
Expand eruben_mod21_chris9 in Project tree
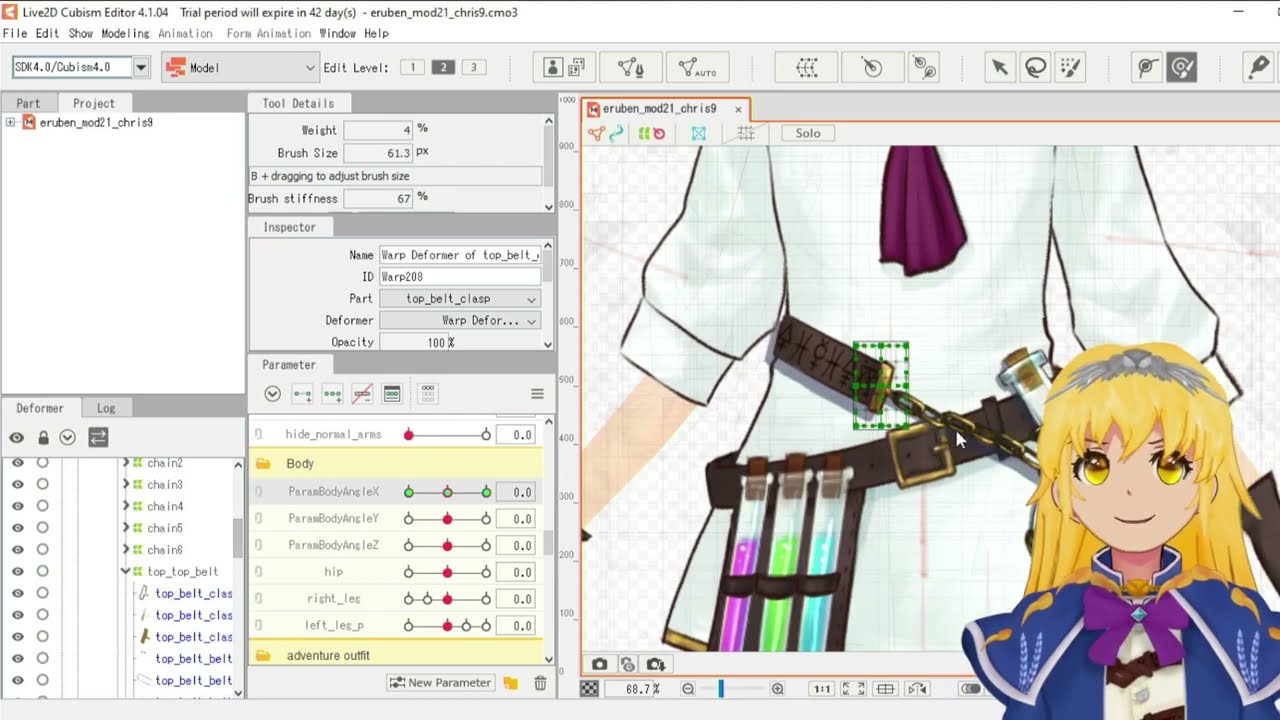[10, 122]
